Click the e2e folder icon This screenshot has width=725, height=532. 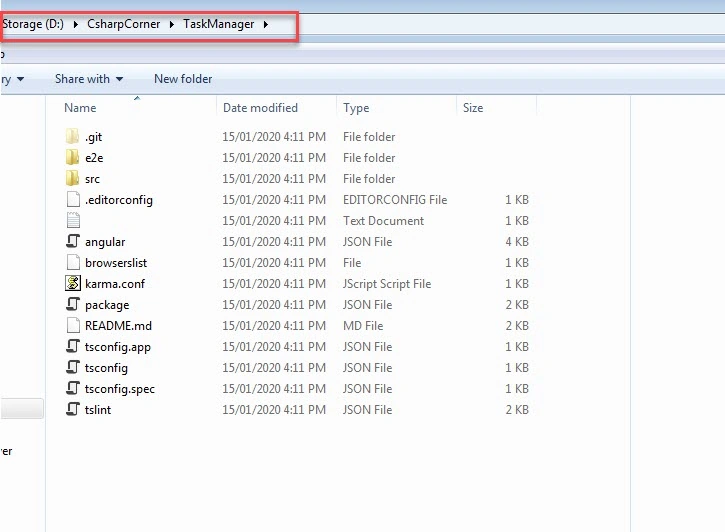point(73,157)
